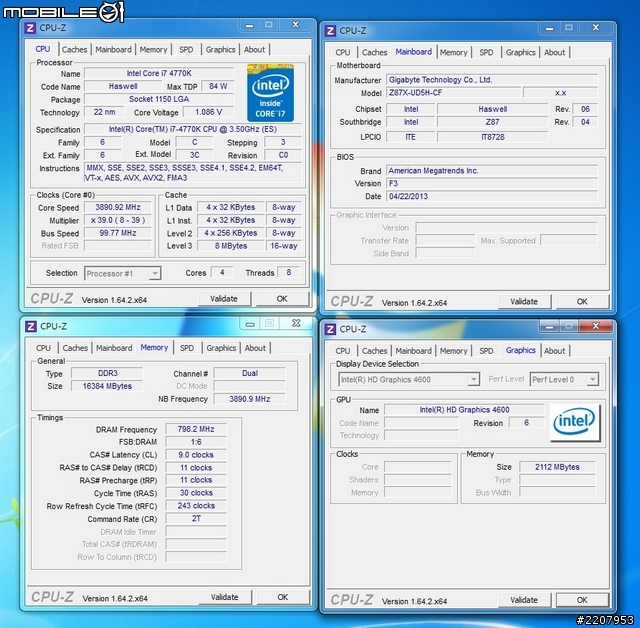Click Validate in the CPU window
The height and width of the screenshot is (628, 640).
point(224,299)
